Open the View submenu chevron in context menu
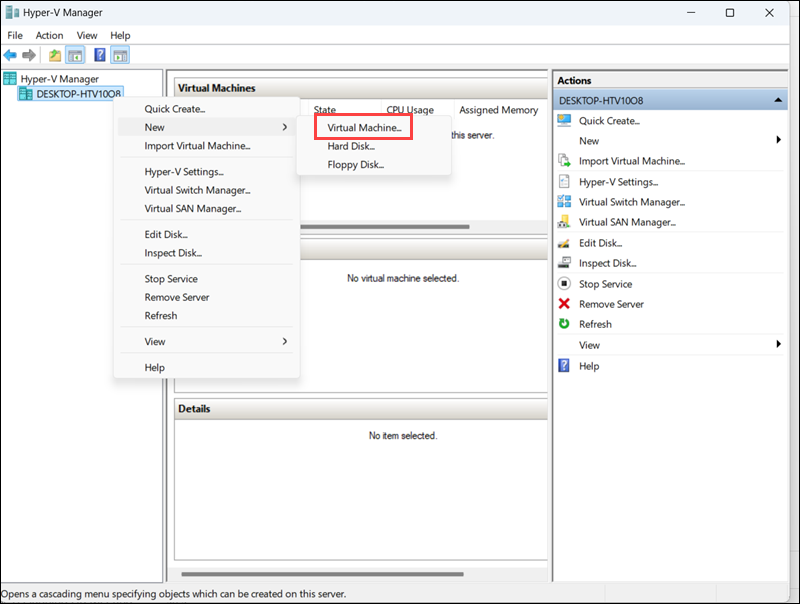 pos(285,341)
